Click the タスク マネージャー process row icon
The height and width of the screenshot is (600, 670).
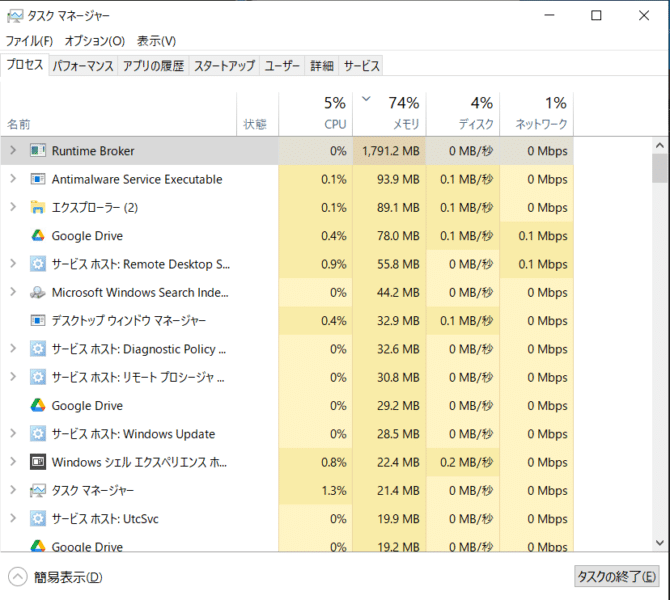tap(38, 490)
